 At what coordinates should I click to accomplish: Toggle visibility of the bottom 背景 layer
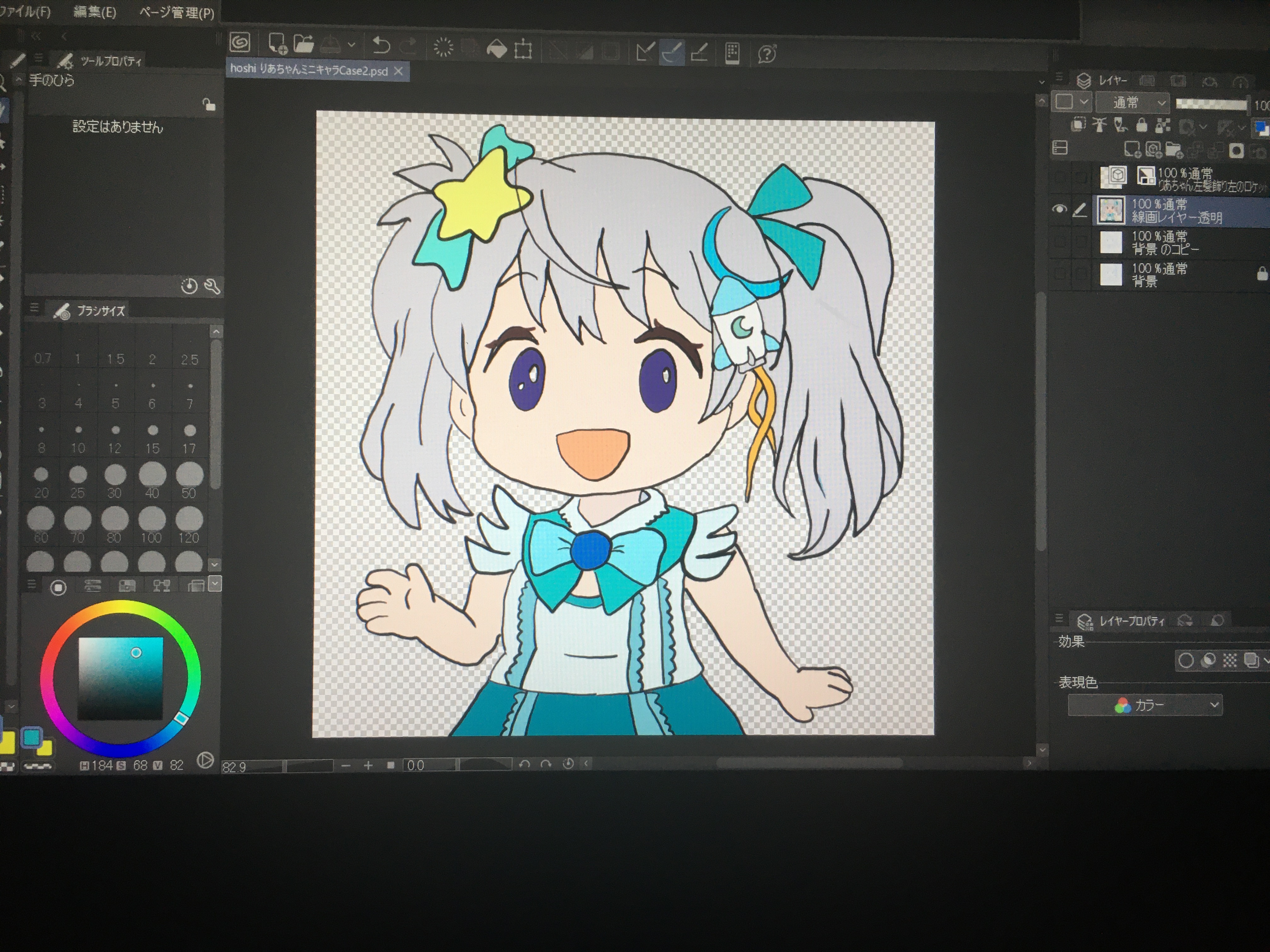[x=1059, y=274]
